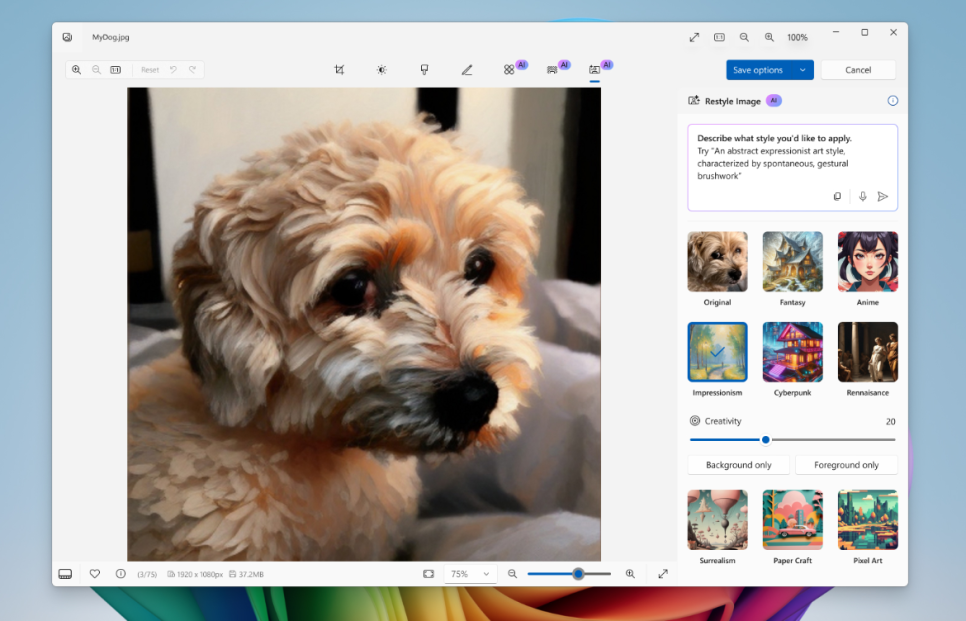Screen dimensions: 966x621
Task: Switch to the AI Restyle Image tab
Action: 595,70
